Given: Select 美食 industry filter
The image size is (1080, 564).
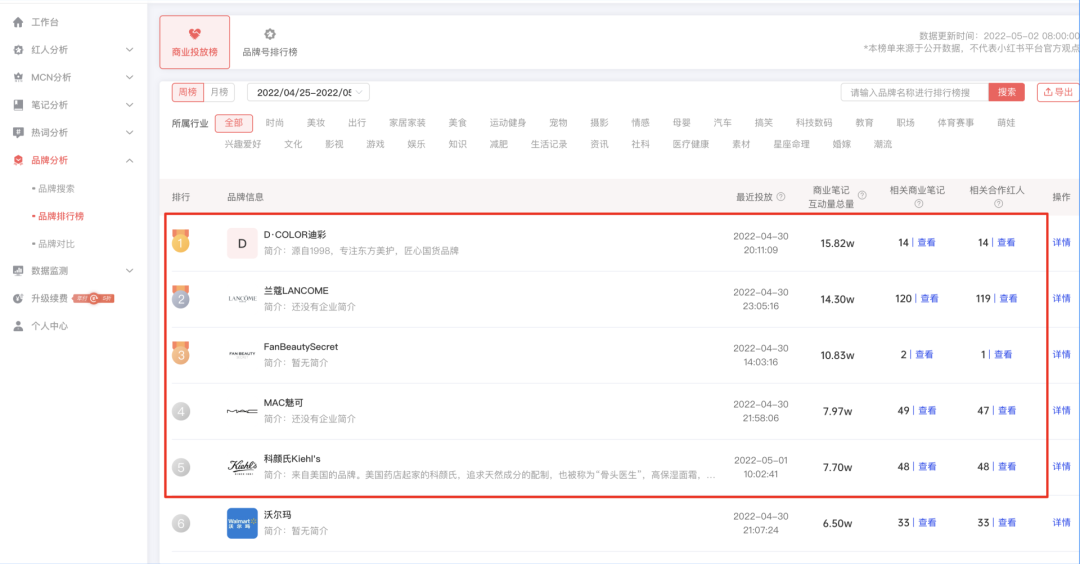Looking at the screenshot, I should (x=457, y=123).
